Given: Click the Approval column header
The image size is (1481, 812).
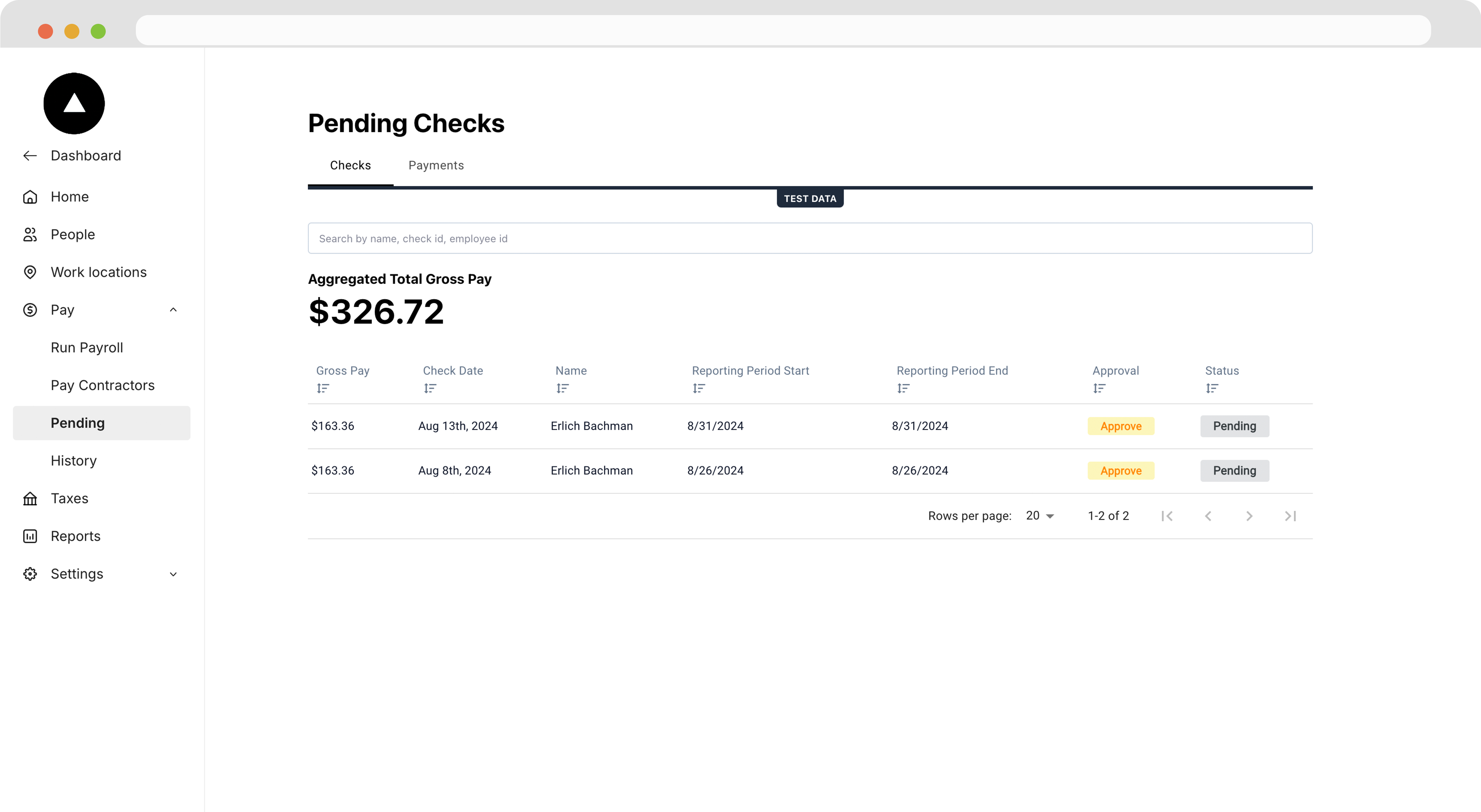Looking at the screenshot, I should [x=1116, y=371].
